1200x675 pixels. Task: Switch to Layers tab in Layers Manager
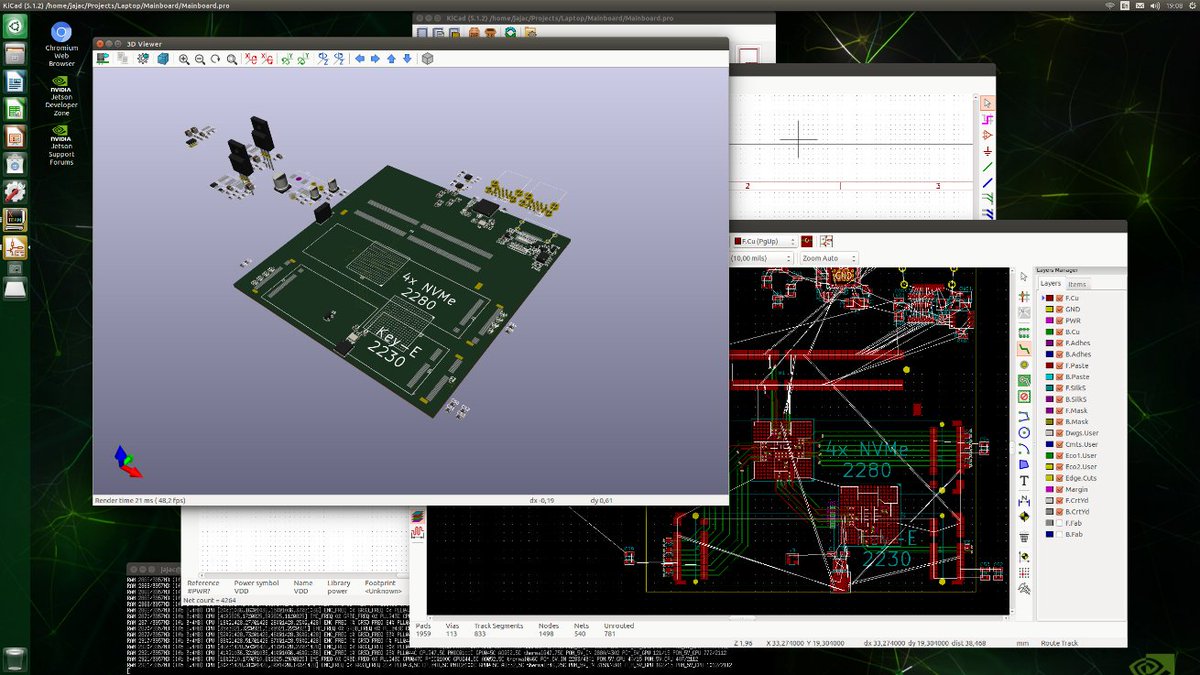pos(1050,283)
